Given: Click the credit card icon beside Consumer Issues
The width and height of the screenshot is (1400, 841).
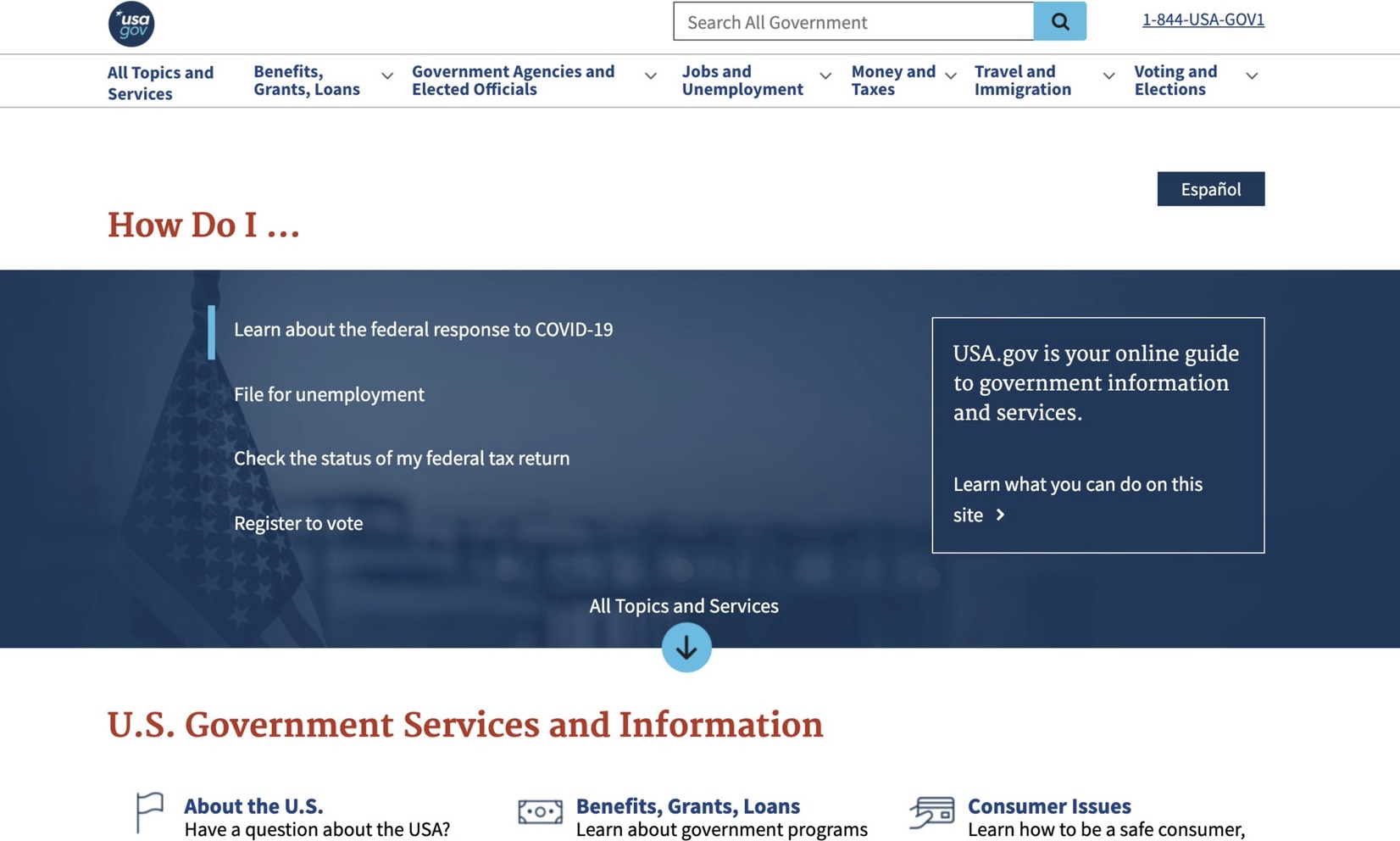Looking at the screenshot, I should (x=932, y=812).
